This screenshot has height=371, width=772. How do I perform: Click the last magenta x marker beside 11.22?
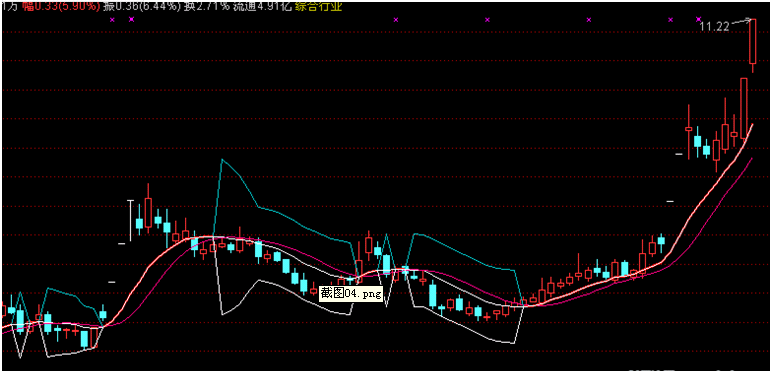point(698,19)
